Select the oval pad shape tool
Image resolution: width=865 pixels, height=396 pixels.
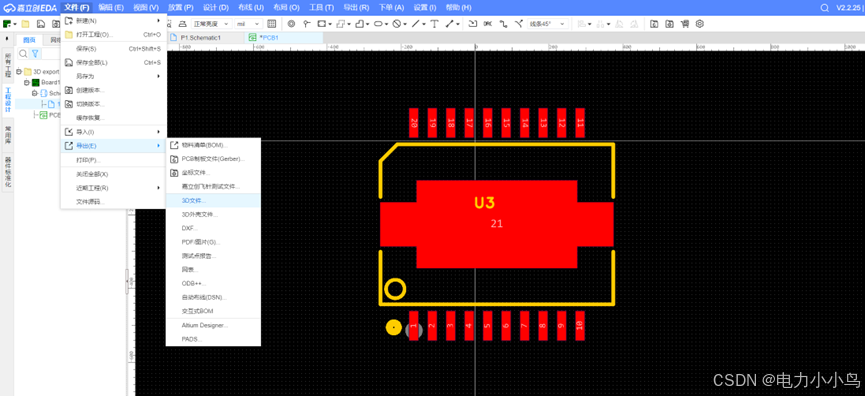(378, 24)
